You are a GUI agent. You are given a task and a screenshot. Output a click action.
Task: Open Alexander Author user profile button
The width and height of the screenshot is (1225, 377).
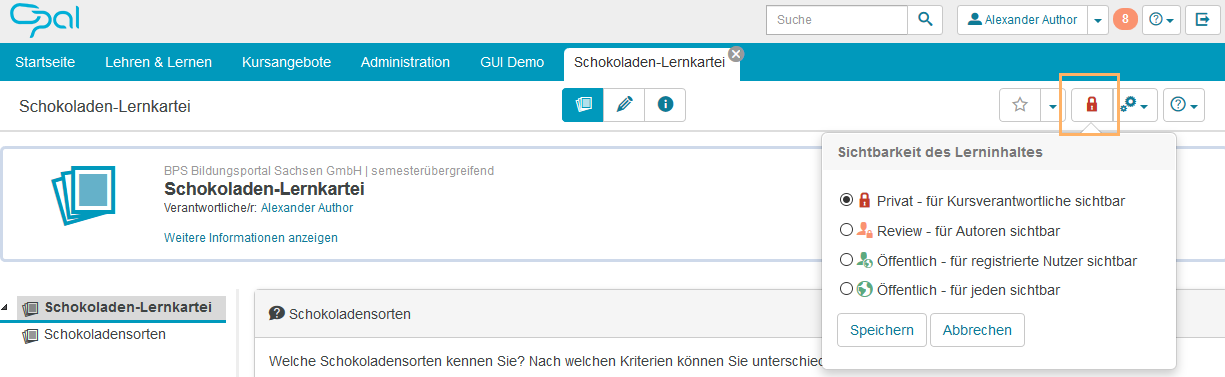pyautogui.click(x=1021, y=19)
